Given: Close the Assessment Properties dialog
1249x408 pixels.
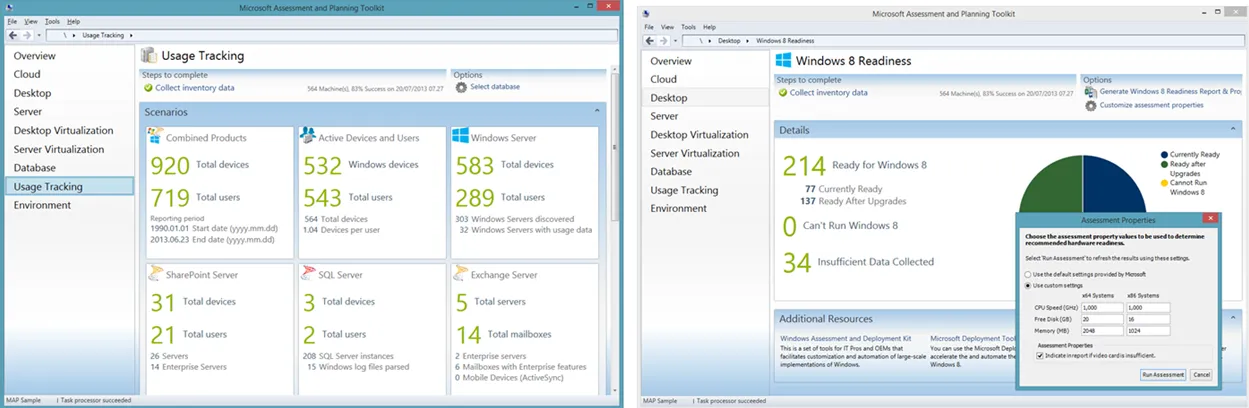Looking at the screenshot, I should tap(1209, 218).
